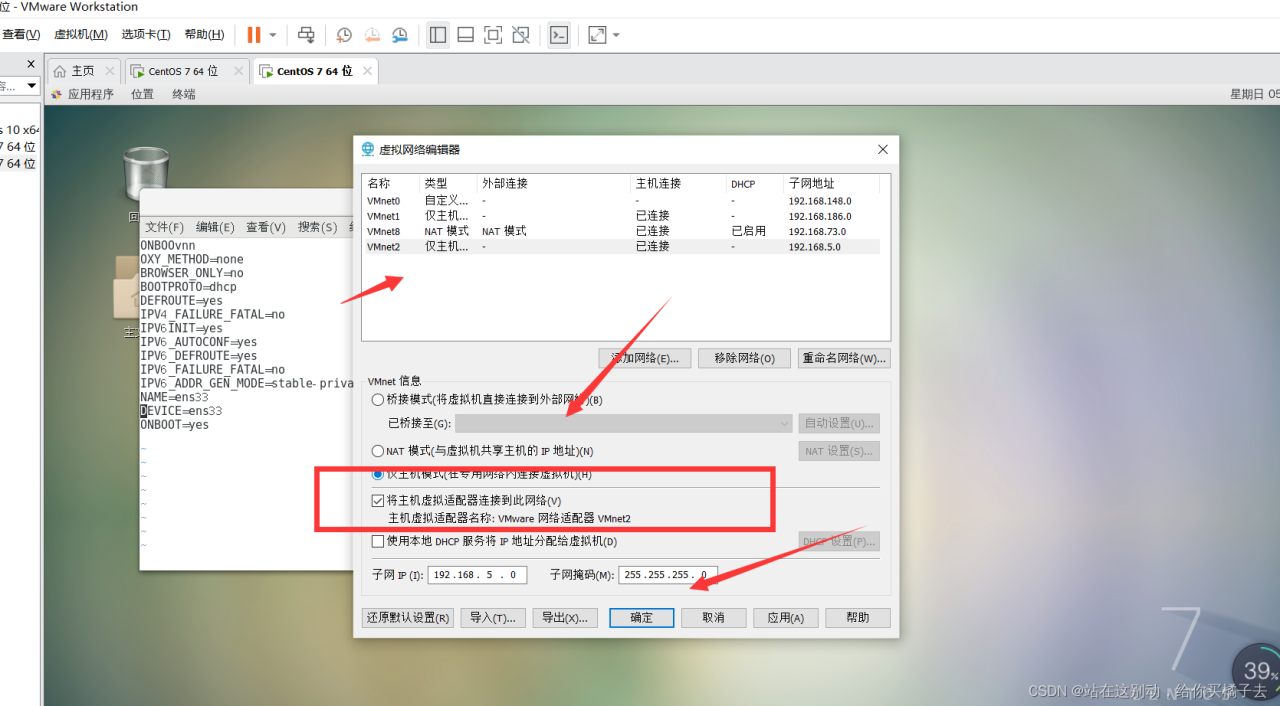Expand the stretch display options arrow
Viewport: 1280px width, 706px height.
click(616, 35)
